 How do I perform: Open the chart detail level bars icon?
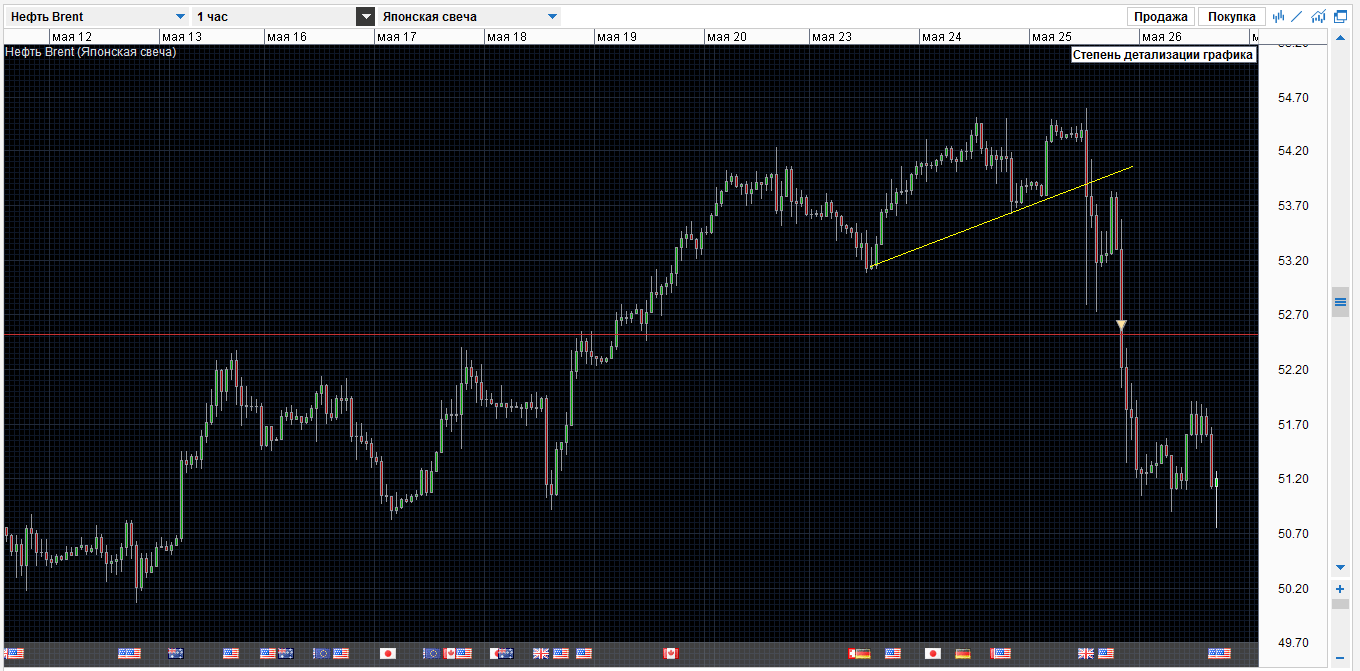coord(1278,16)
